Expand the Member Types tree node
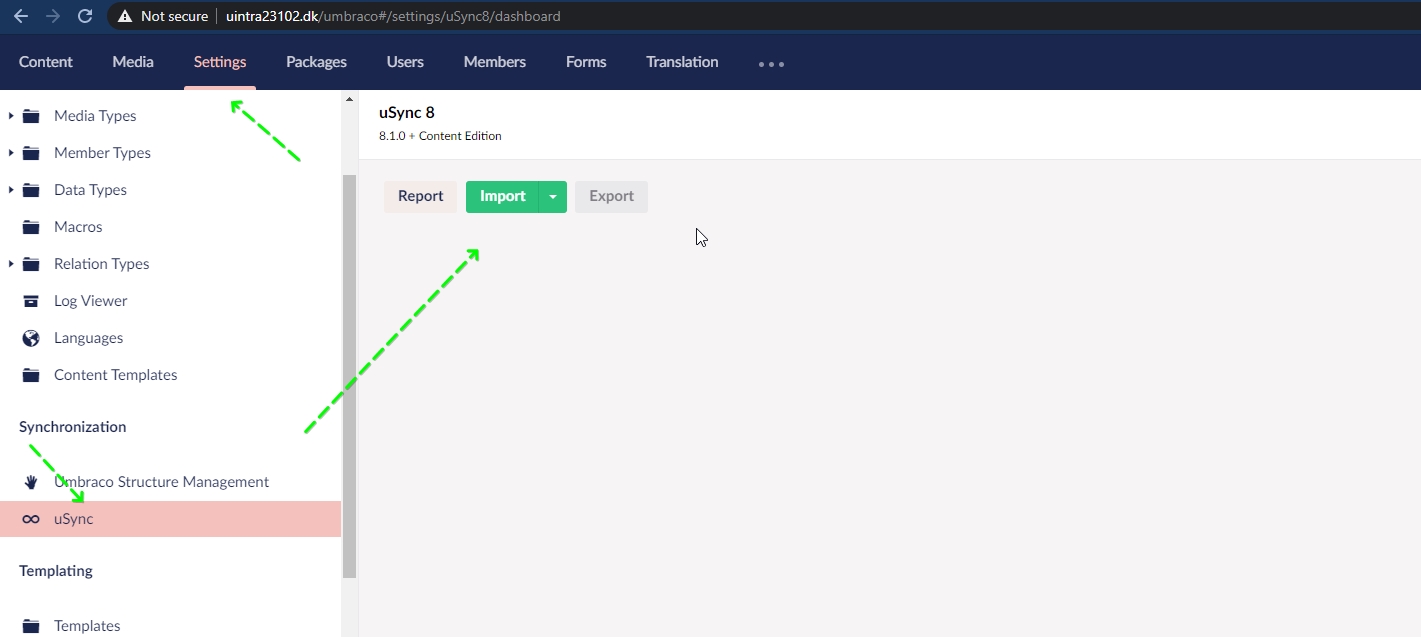 [x=11, y=153]
